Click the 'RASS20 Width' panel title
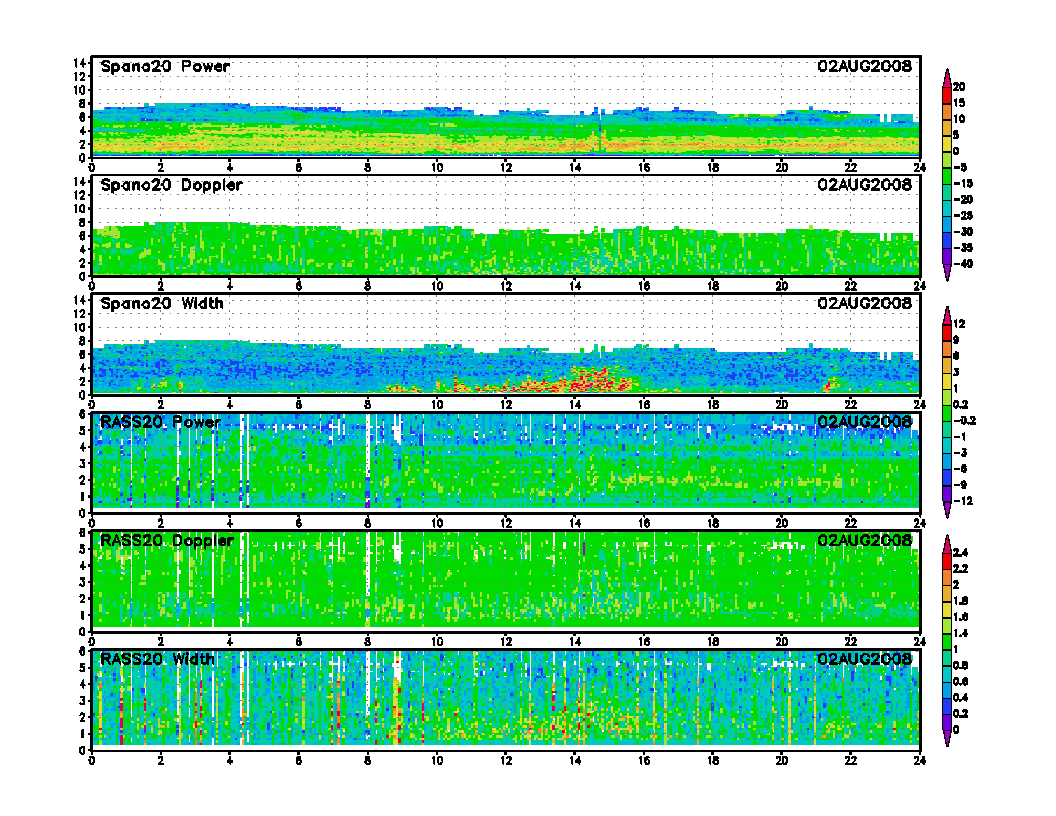 click(158, 659)
